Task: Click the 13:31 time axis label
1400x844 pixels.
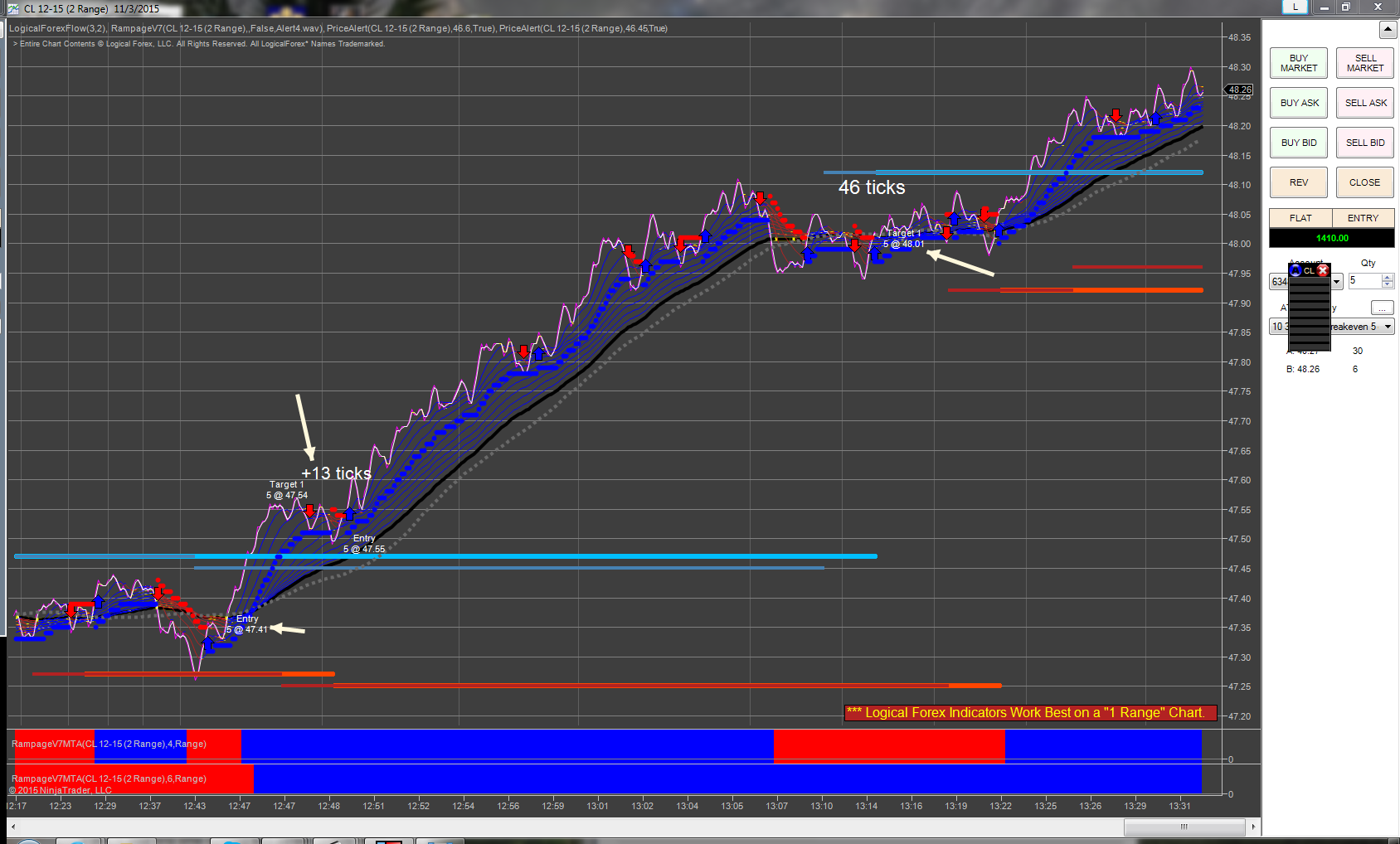Action: 1180,806
